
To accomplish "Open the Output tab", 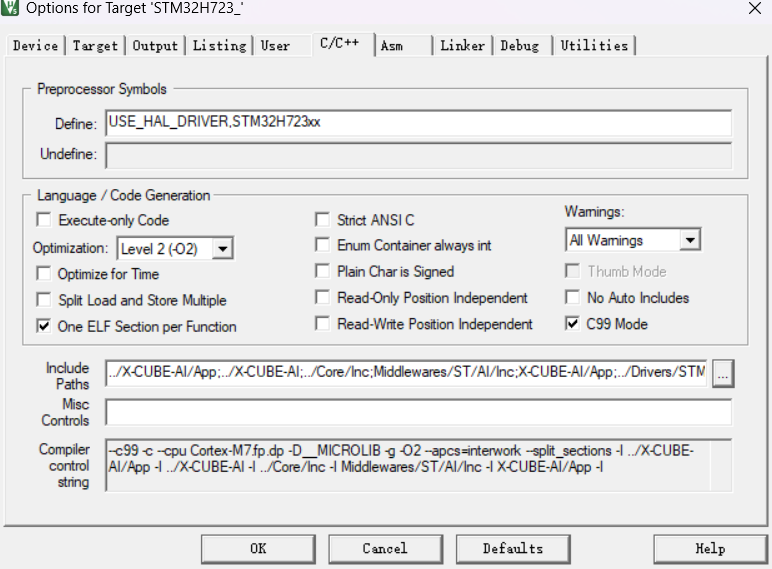I will click(x=155, y=46).
